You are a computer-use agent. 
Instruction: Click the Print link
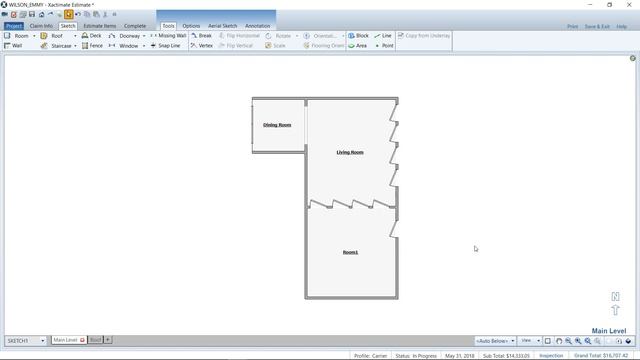(572, 27)
